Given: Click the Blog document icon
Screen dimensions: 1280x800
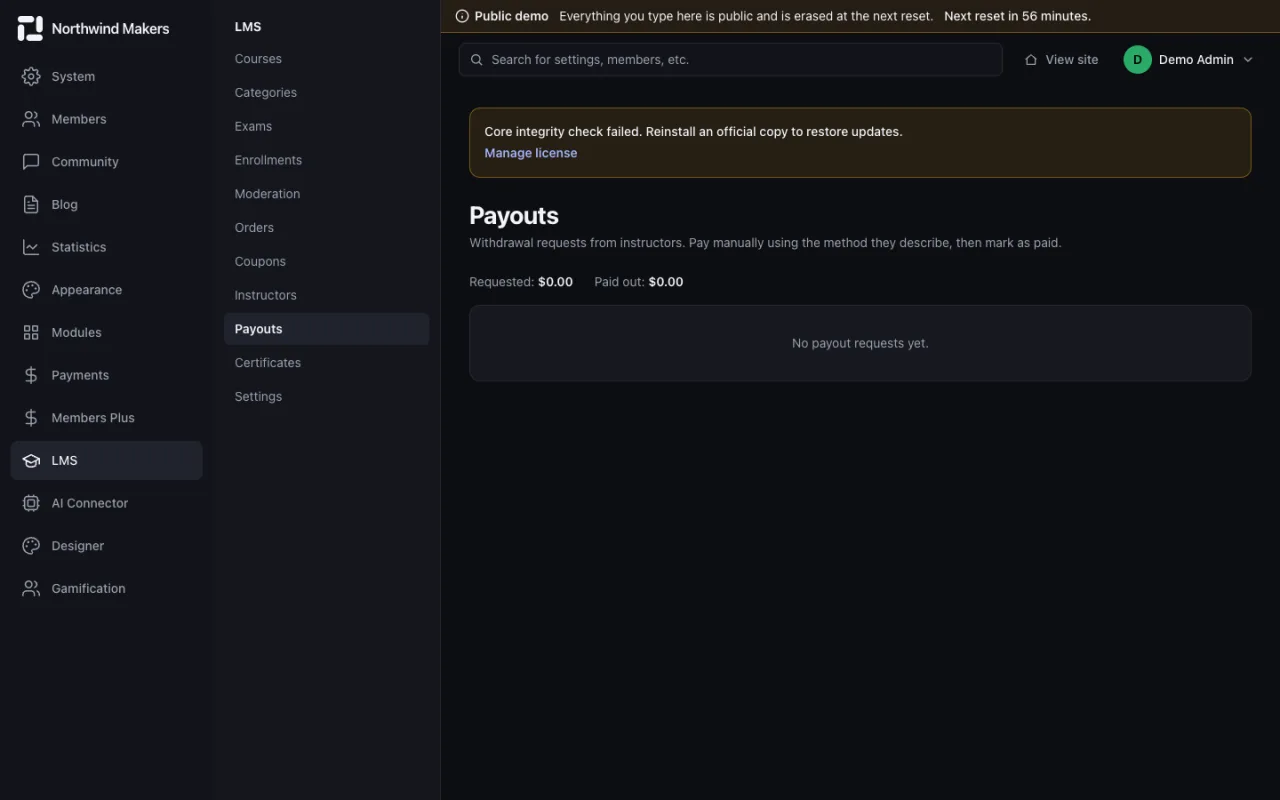Looking at the screenshot, I should pos(31,204).
